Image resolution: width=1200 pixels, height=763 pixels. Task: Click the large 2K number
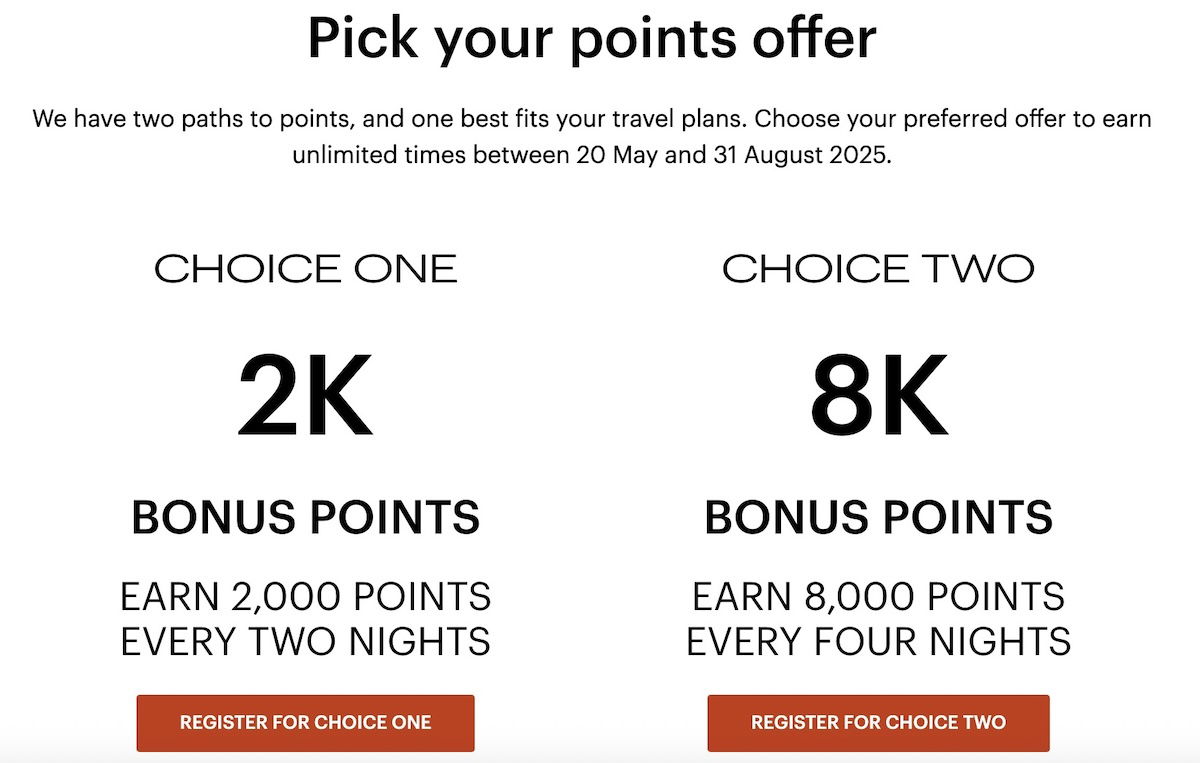click(x=305, y=400)
